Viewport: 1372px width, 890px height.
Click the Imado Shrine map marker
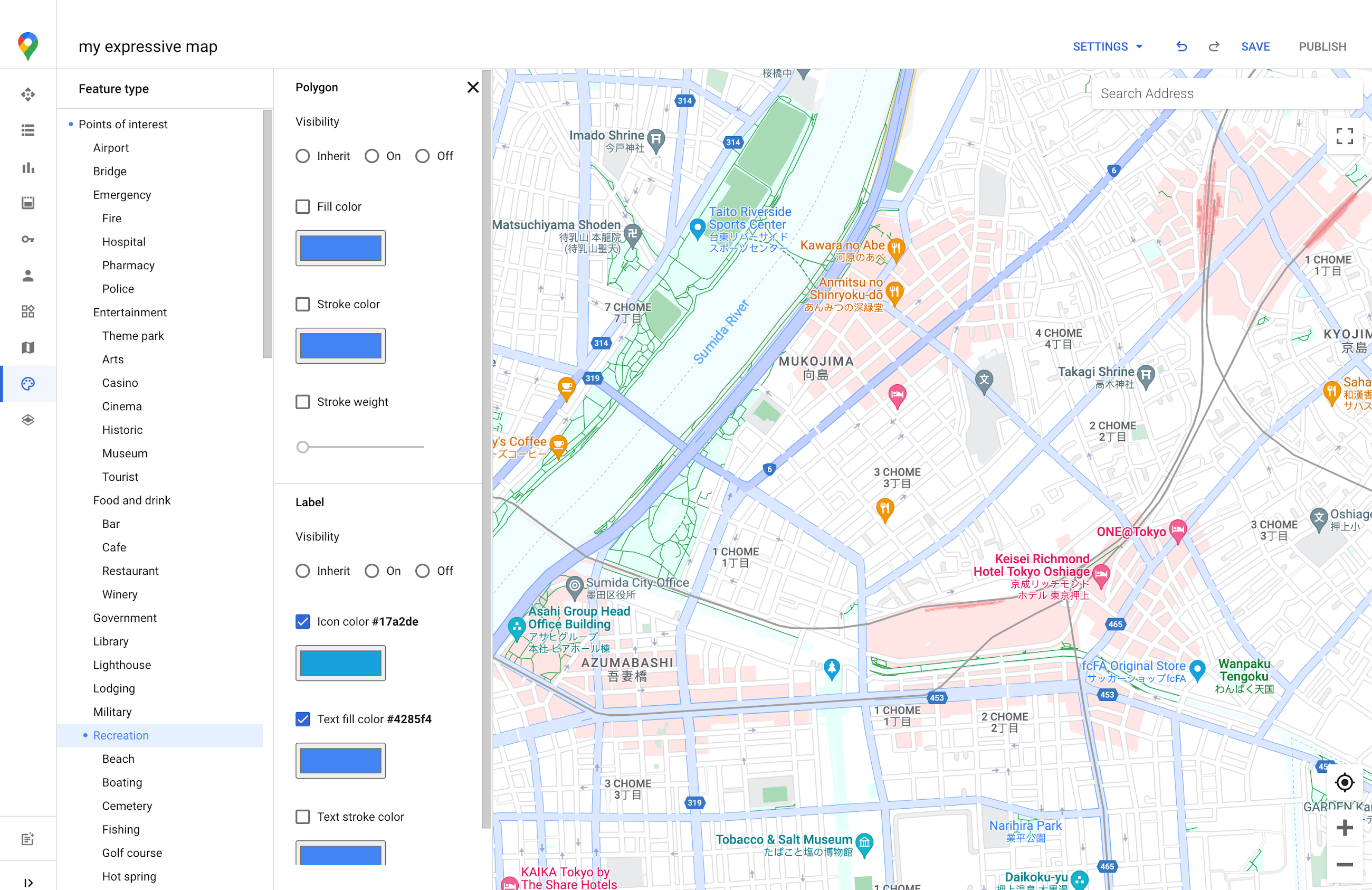[x=656, y=140]
